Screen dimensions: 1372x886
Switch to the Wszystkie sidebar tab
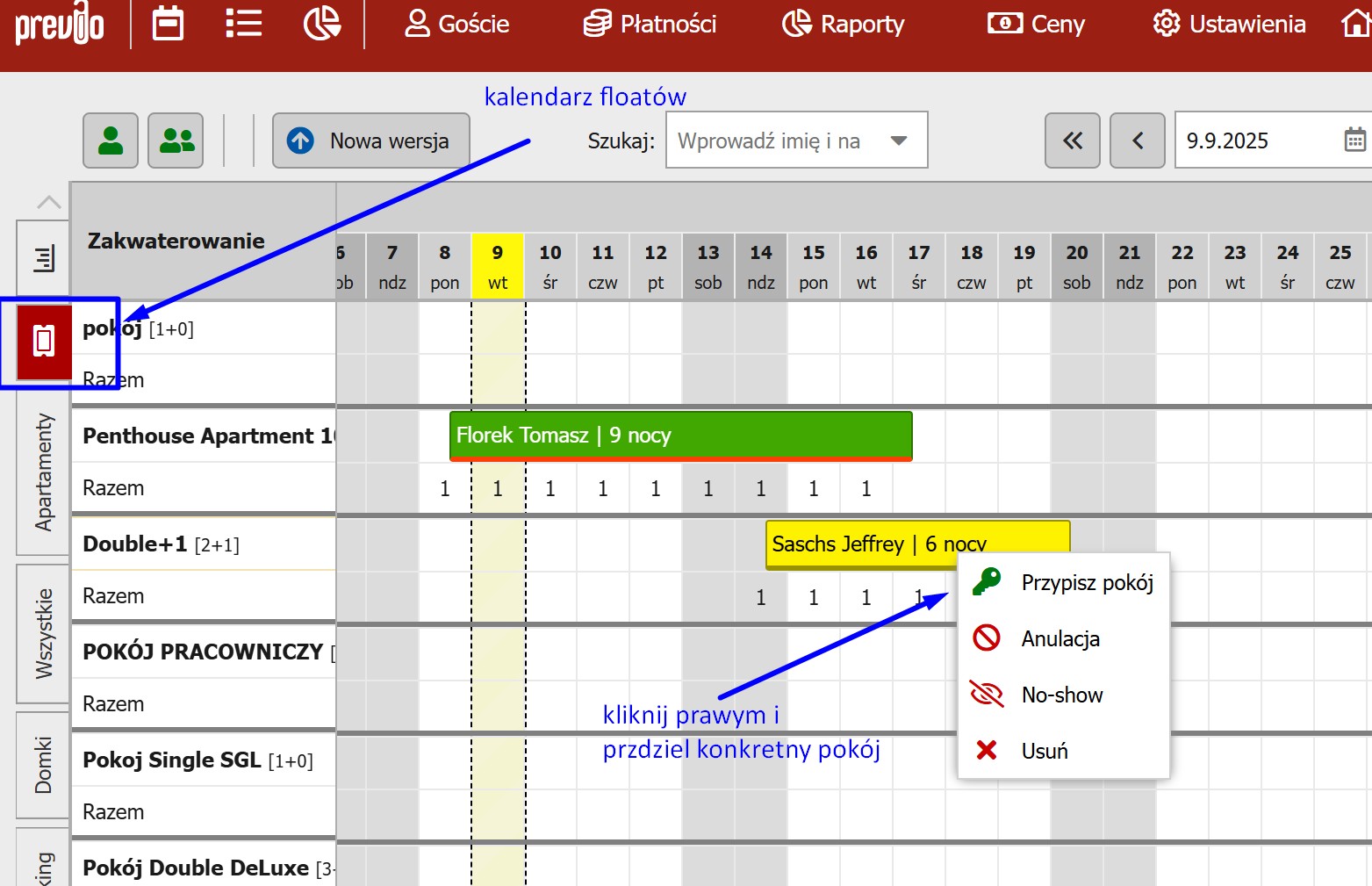click(x=44, y=634)
